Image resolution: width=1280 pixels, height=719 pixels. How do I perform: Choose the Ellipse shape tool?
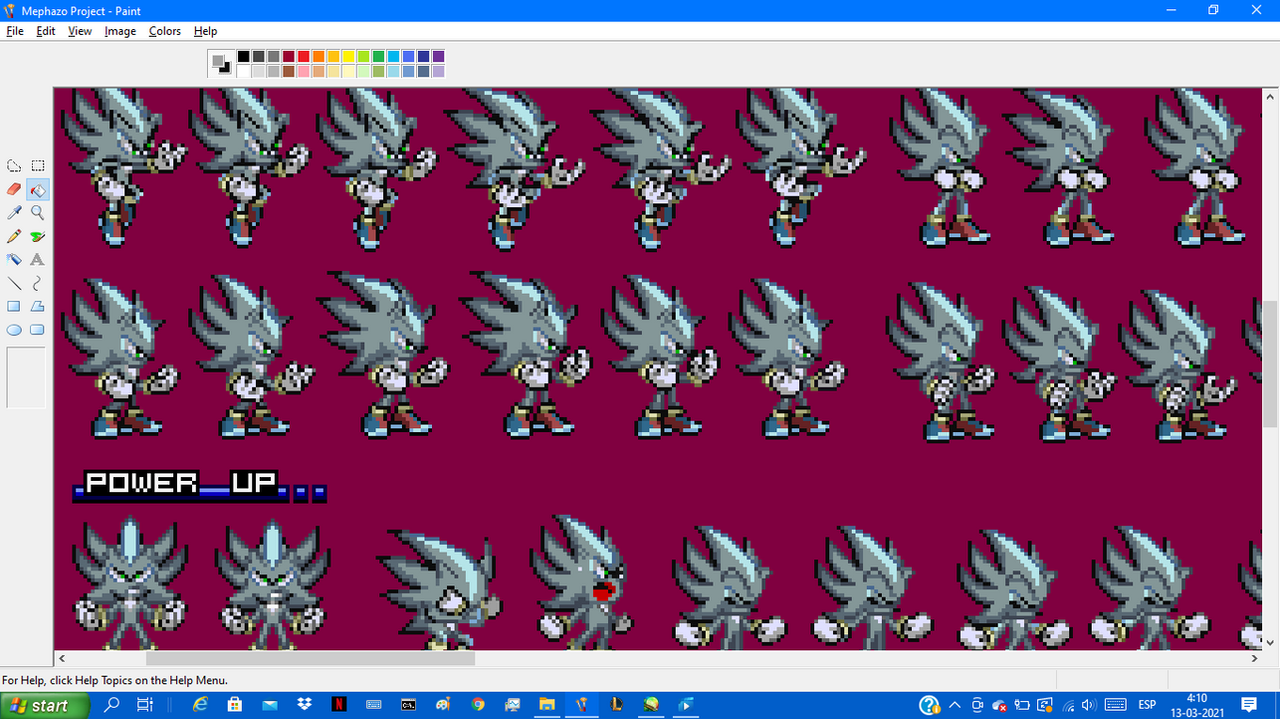(14, 329)
